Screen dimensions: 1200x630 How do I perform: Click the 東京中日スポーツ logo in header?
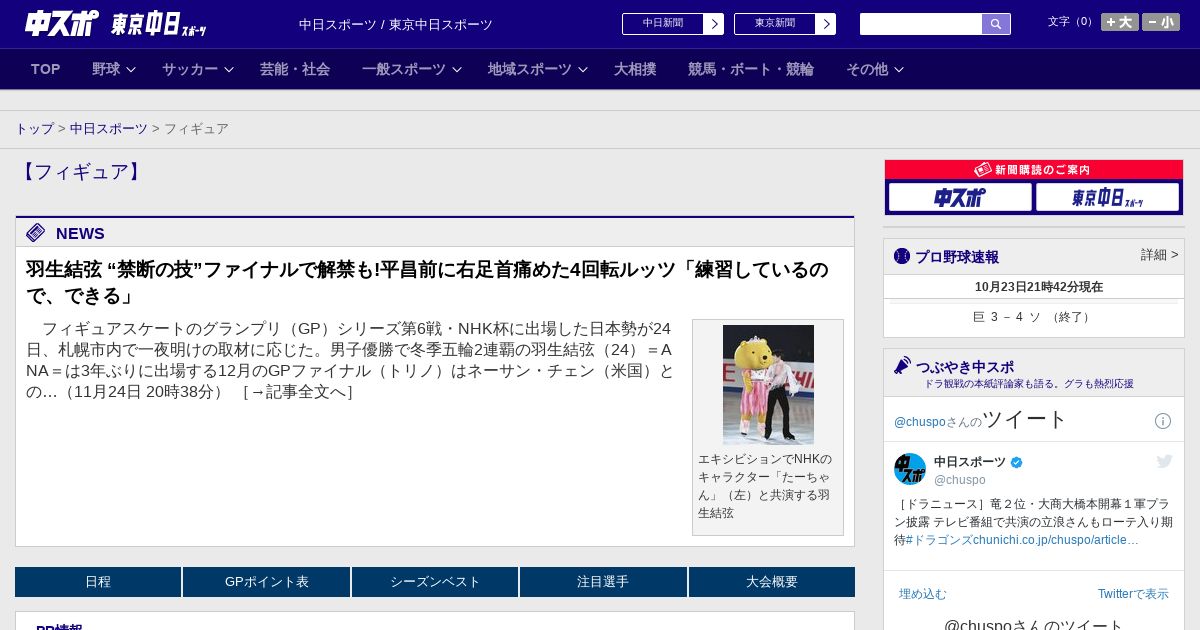click(x=159, y=24)
